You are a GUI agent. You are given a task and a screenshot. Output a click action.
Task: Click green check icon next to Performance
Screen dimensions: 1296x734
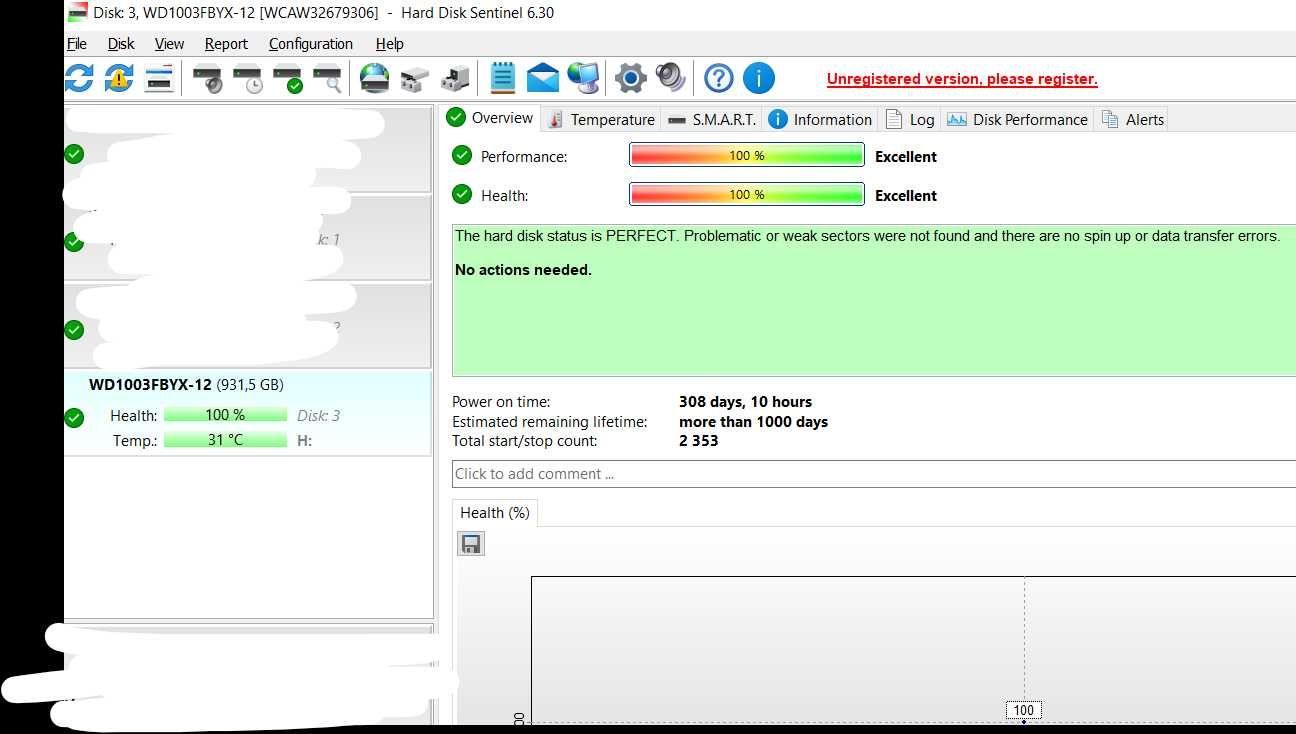point(462,155)
